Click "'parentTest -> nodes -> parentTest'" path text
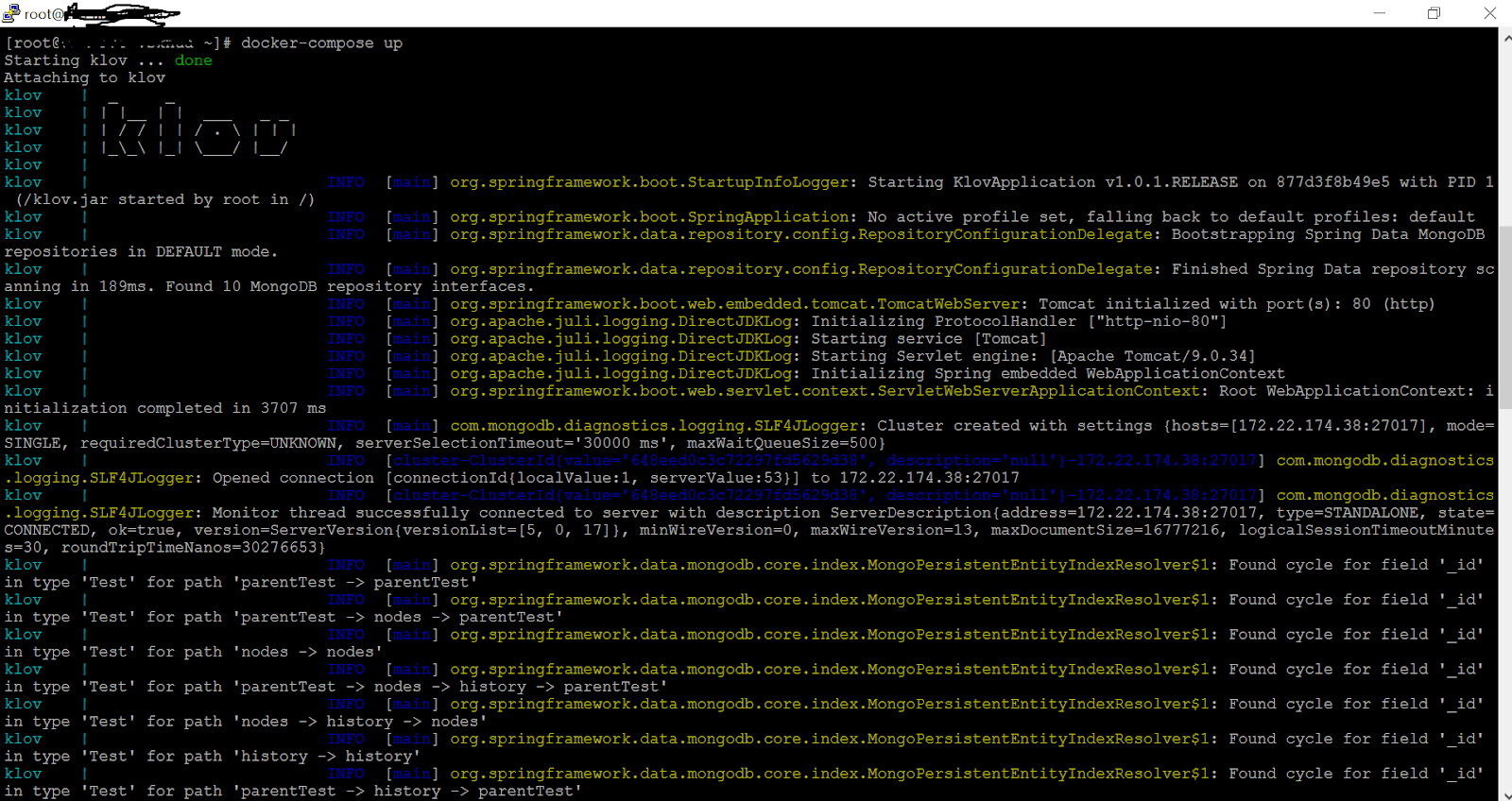Viewport: 1512px width, 801px height. pyautogui.click(x=397, y=618)
